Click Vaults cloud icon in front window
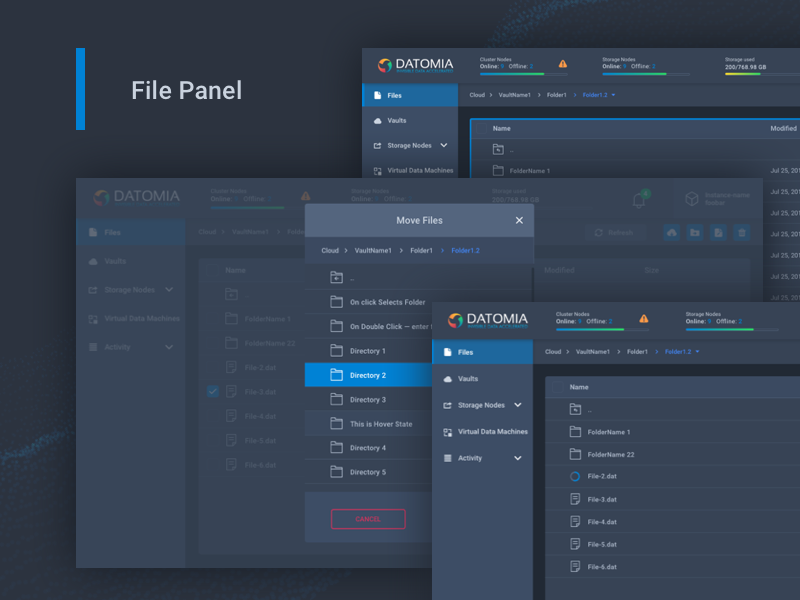The image size is (800, 600). pos(447,379)
